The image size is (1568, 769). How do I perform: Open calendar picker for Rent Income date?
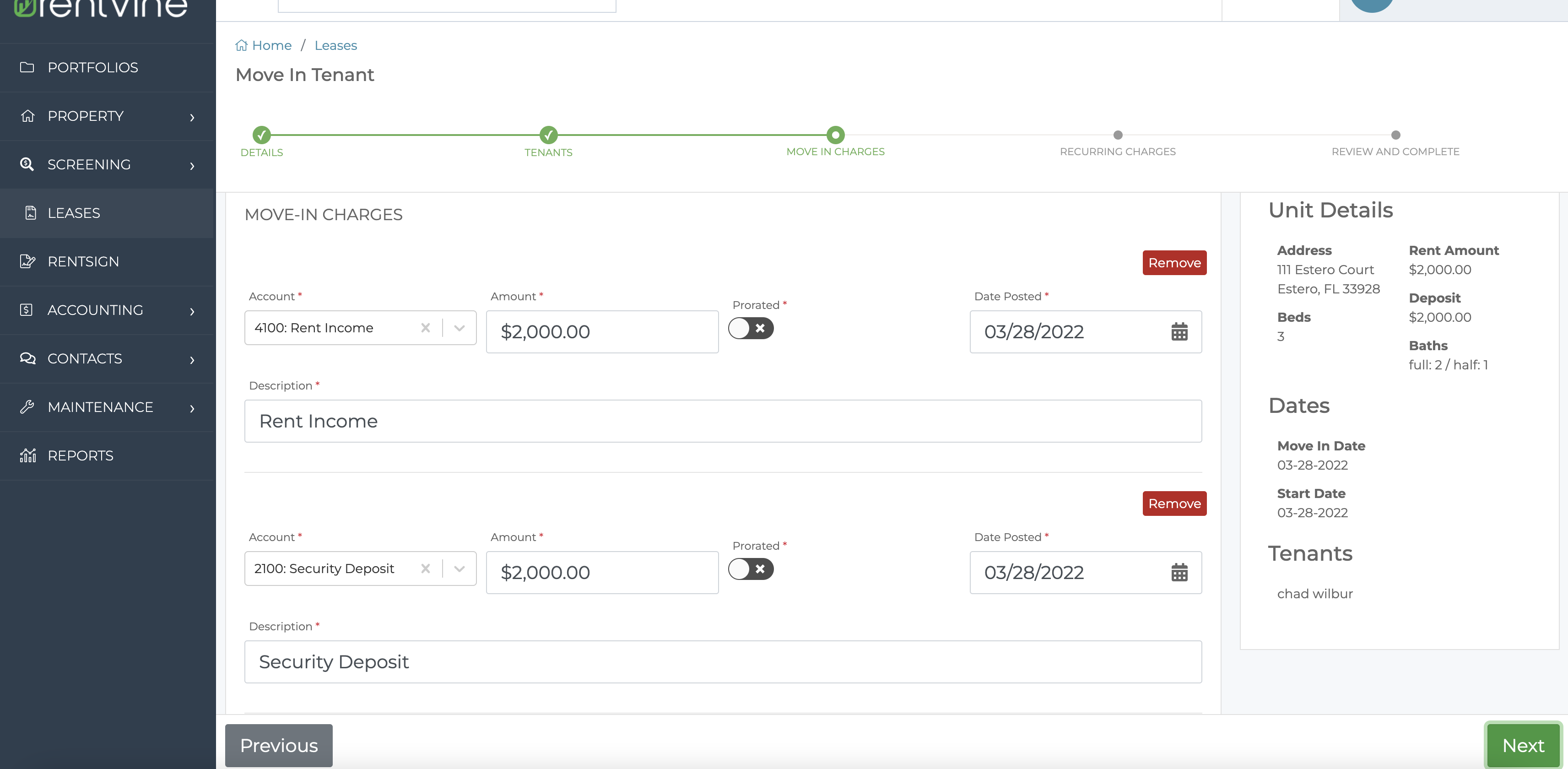pos(1179,332)
